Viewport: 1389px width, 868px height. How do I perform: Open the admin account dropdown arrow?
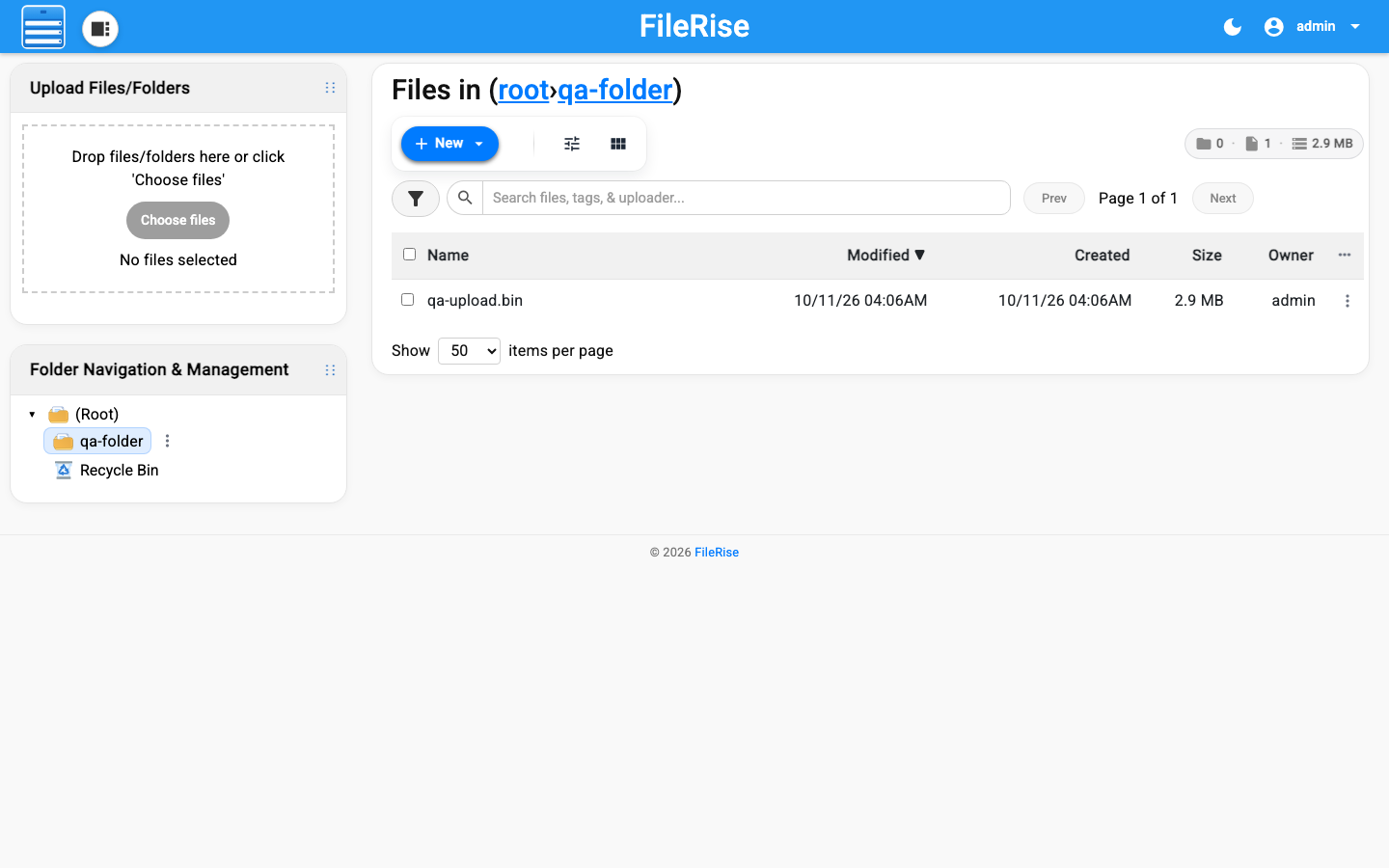[1355, 27]
